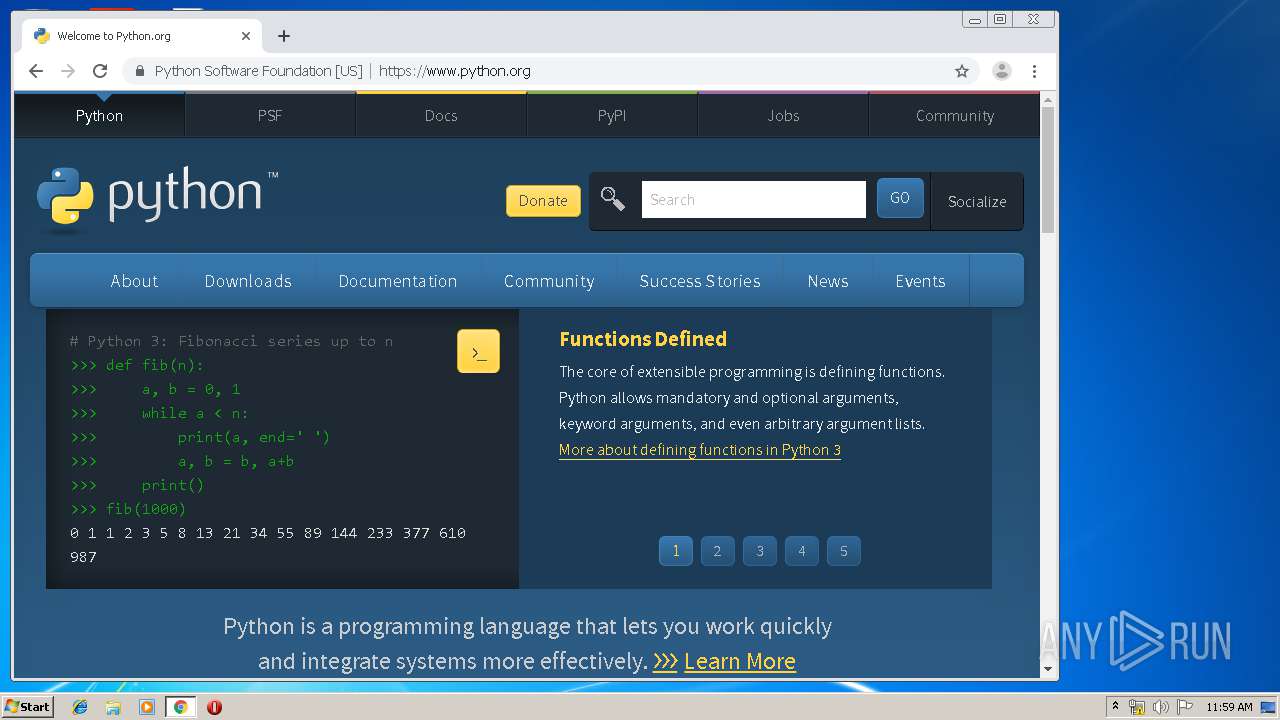This screenshot has width=1280, height=720.
Task: Select slide 3 in carousel
Action: click(760, 551)
